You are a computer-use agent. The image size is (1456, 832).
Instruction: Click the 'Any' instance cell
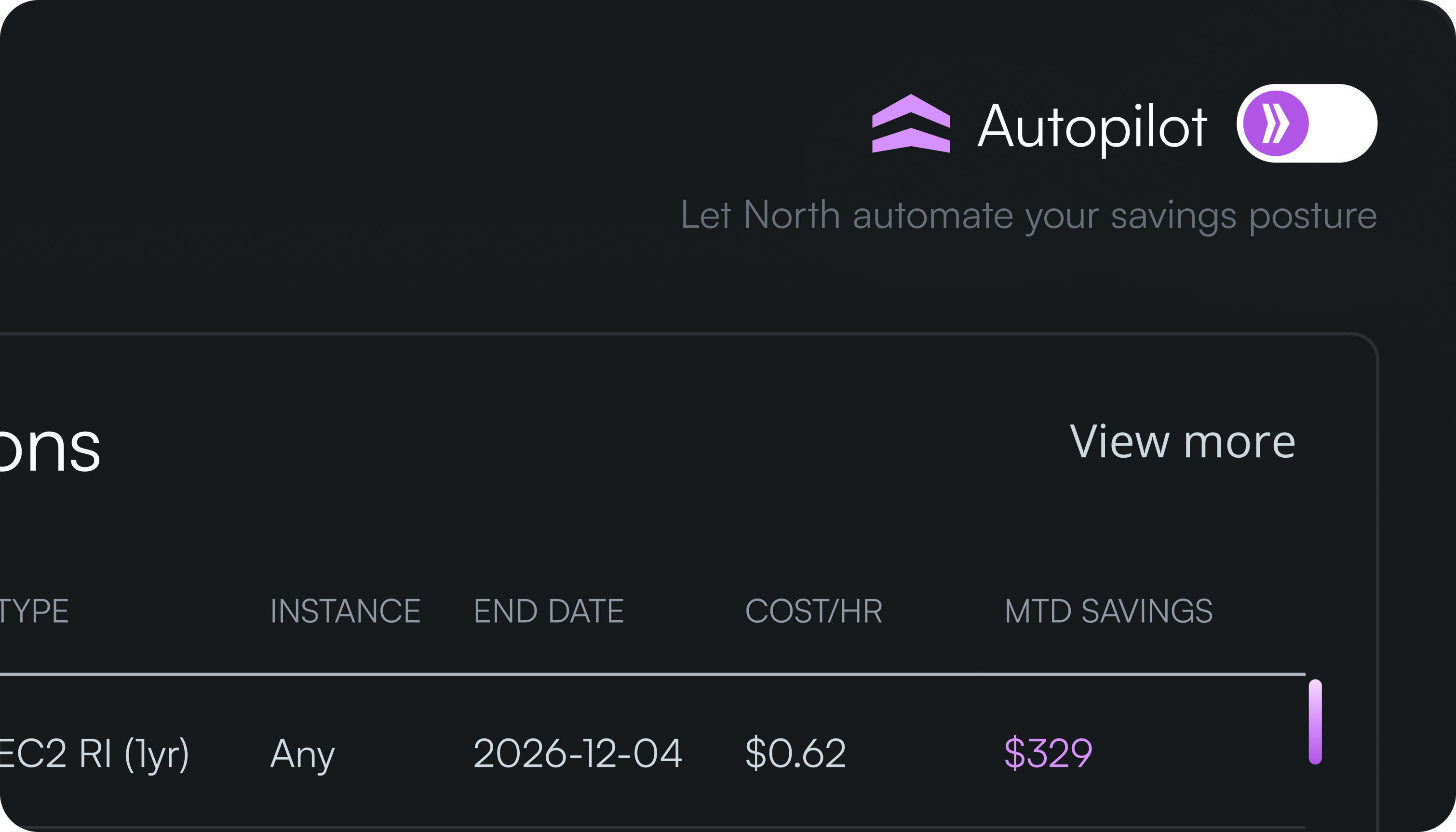[302, 754]
